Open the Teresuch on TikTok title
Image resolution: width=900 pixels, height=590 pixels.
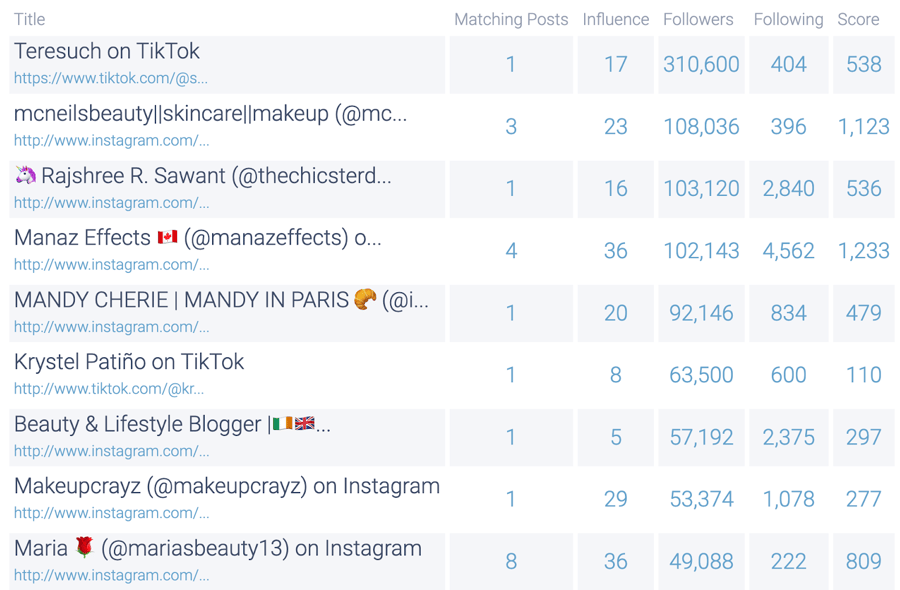coord(107,52)
